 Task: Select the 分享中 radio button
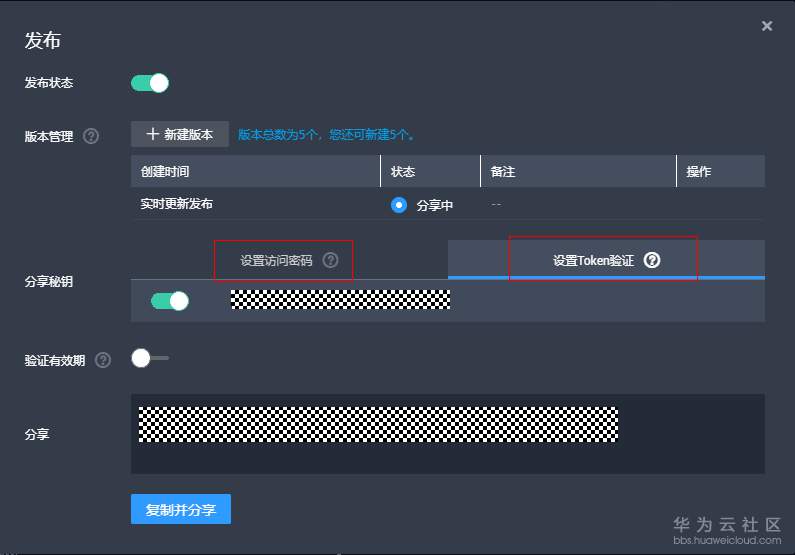click(399, 205)
